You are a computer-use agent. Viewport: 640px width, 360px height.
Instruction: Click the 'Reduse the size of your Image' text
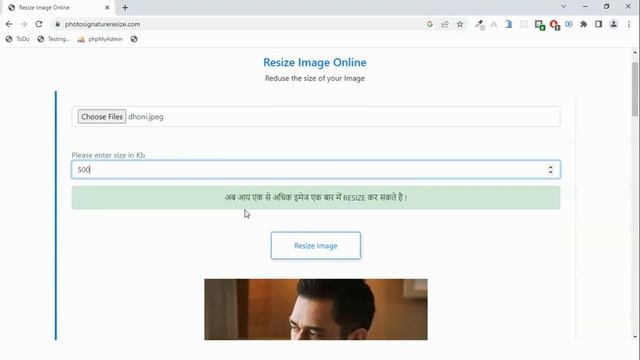[x=315, y=78]
